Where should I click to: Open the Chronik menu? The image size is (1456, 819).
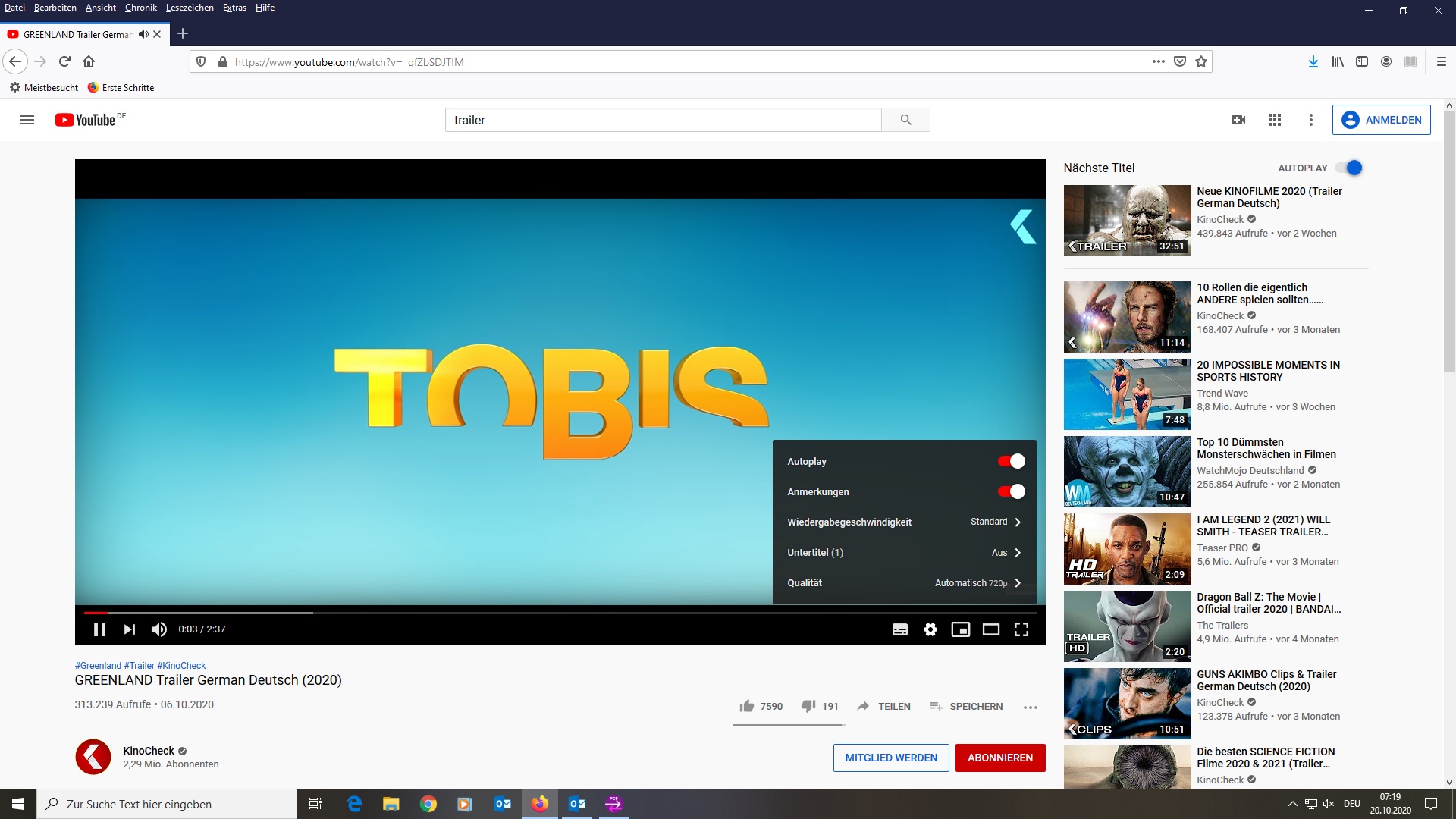coord(140,8)
